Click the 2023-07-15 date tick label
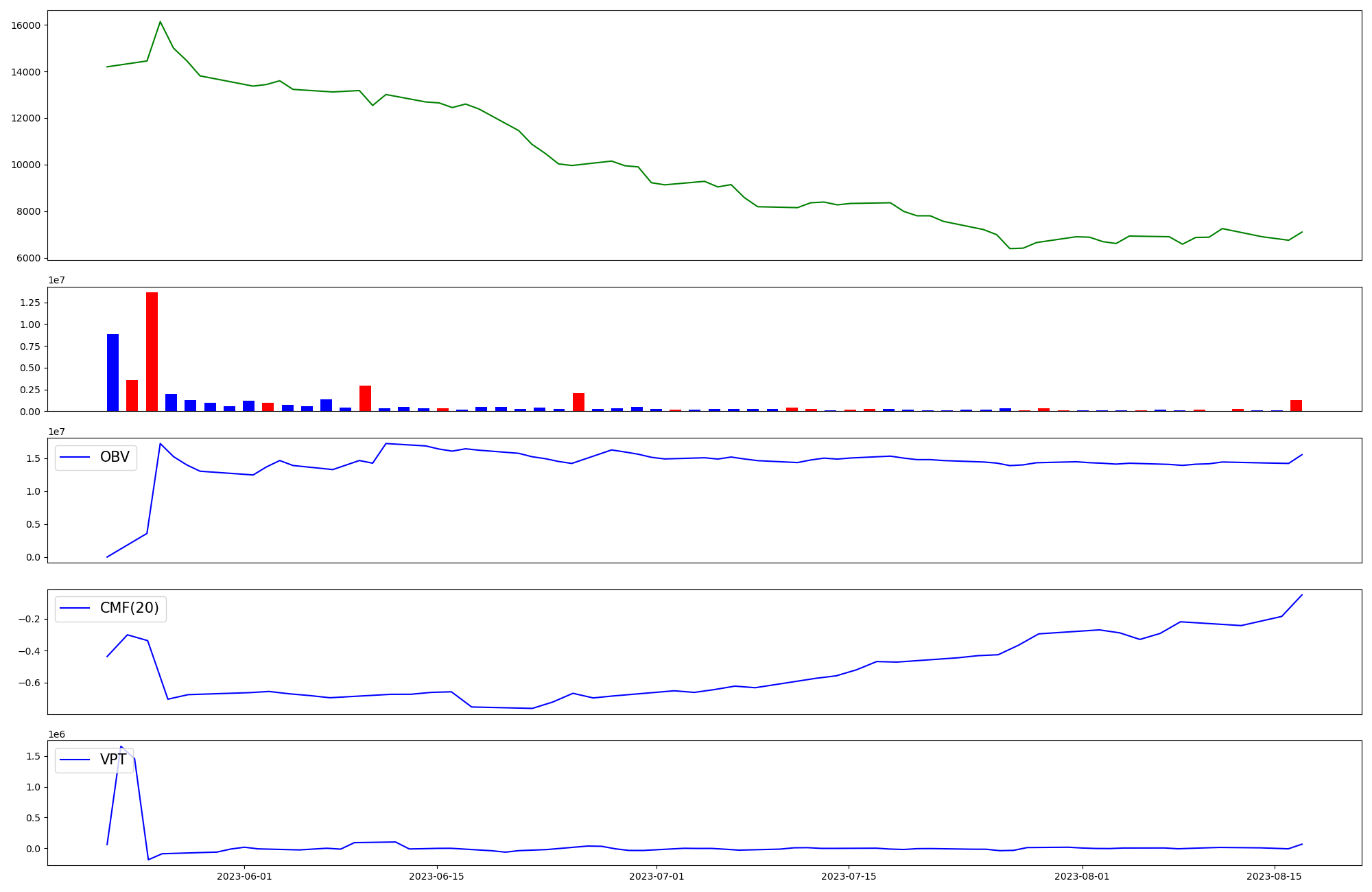1372x892 pixels. tap(849, 876)
